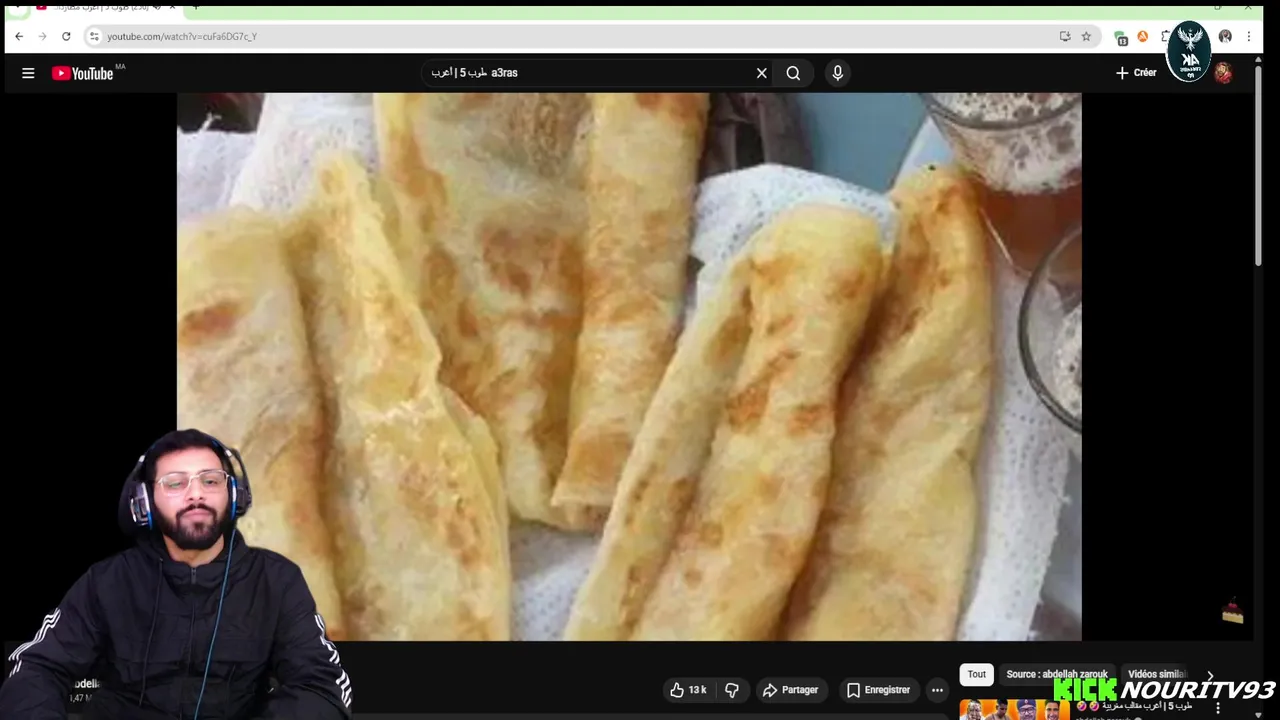1280x720 pixels.
Task: Share the video via Partager
Action: coord(790,690)
